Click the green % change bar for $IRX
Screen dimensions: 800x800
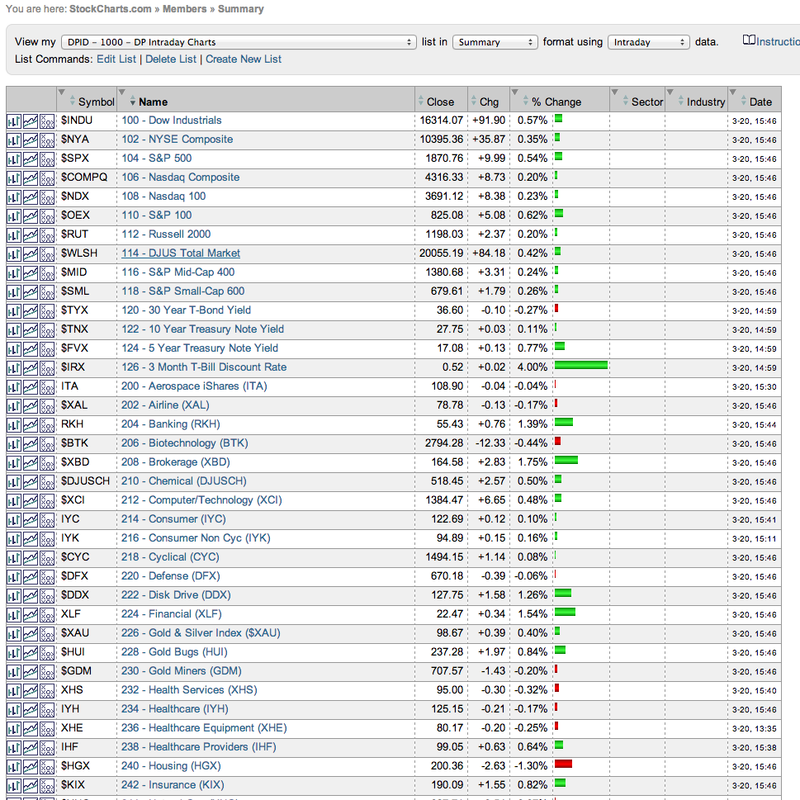click(x=581, y=367)
